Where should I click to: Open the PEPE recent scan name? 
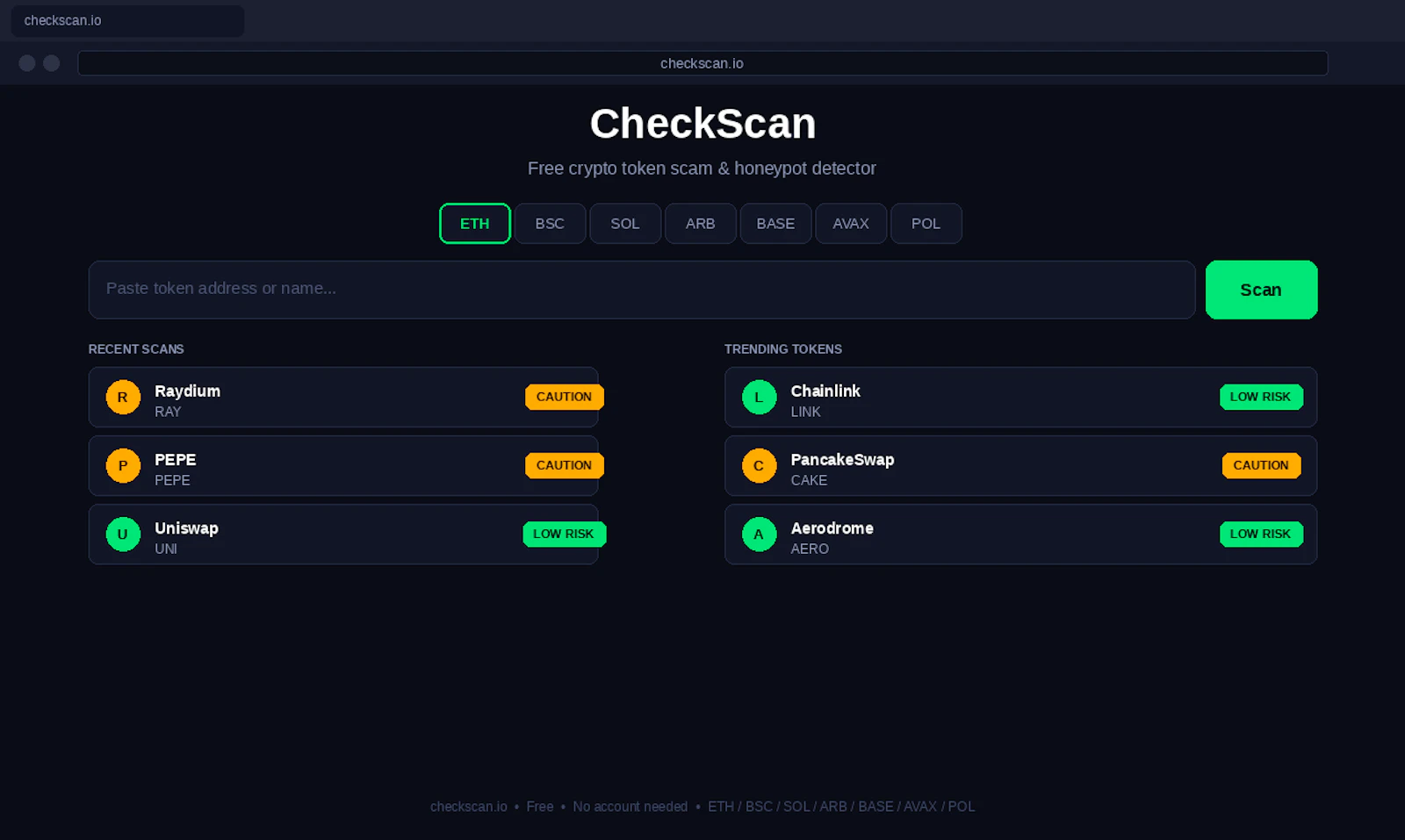pyautogui.click(x=175, y=459)
